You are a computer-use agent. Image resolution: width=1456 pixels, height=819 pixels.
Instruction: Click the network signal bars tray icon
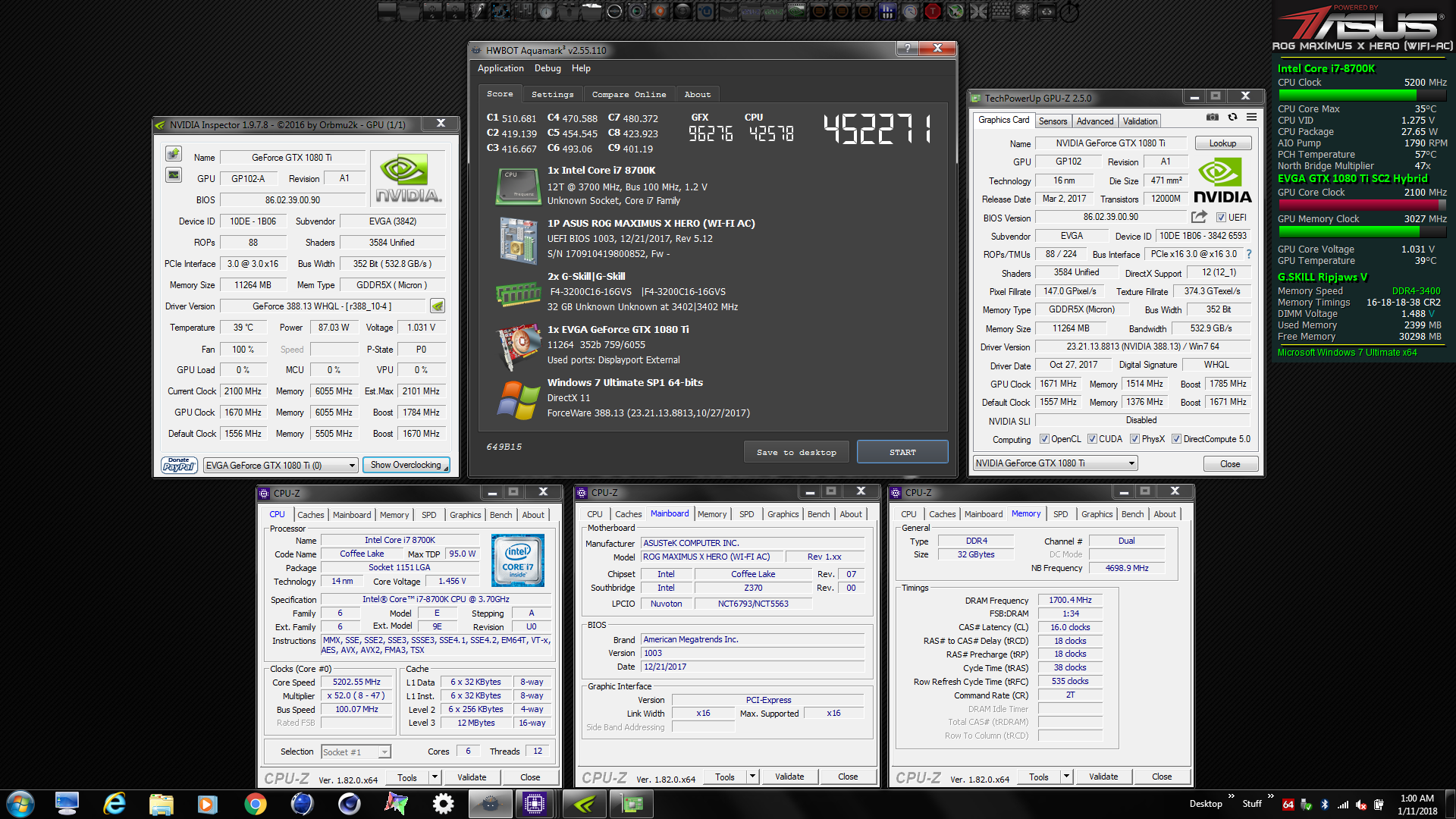tap(1343, 805)
